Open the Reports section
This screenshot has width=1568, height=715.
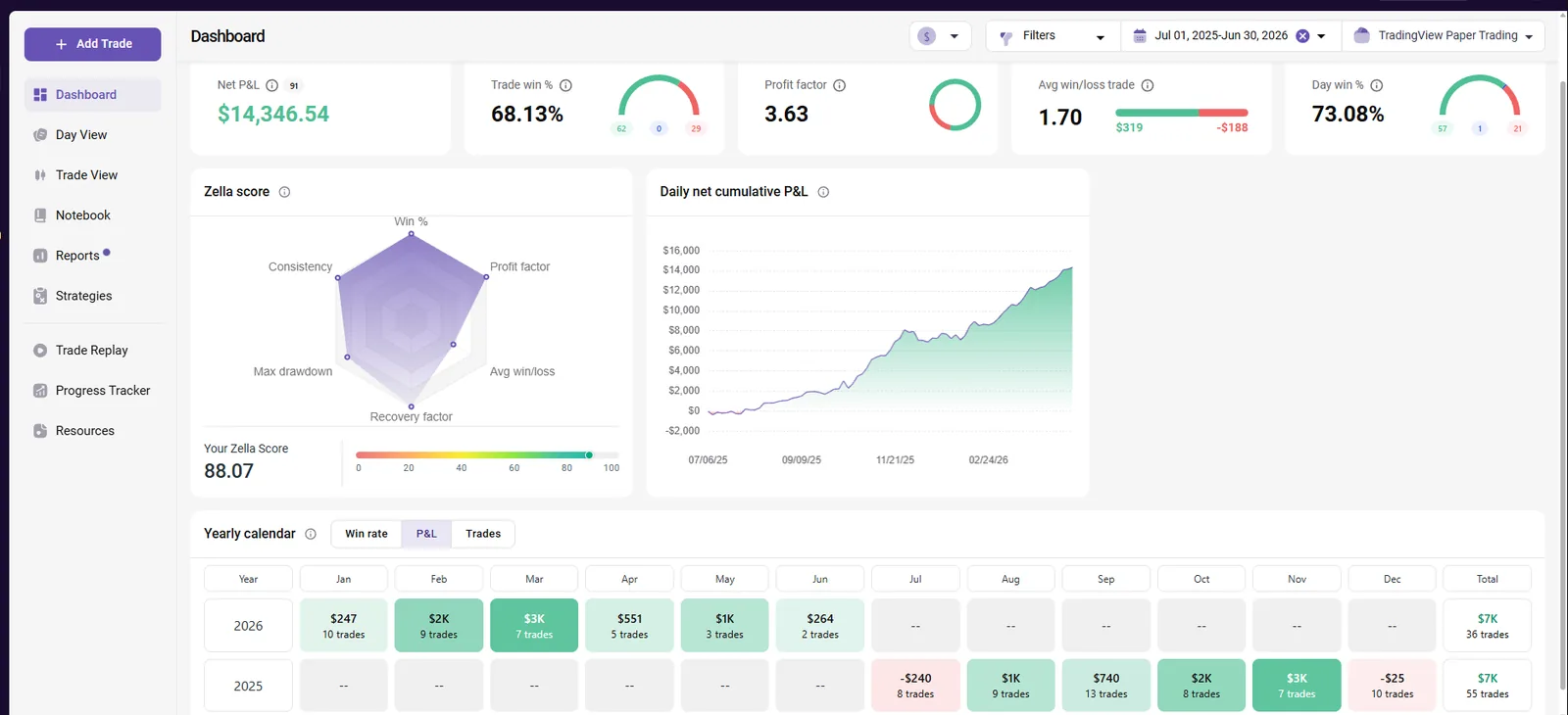(x=93, y=256)
